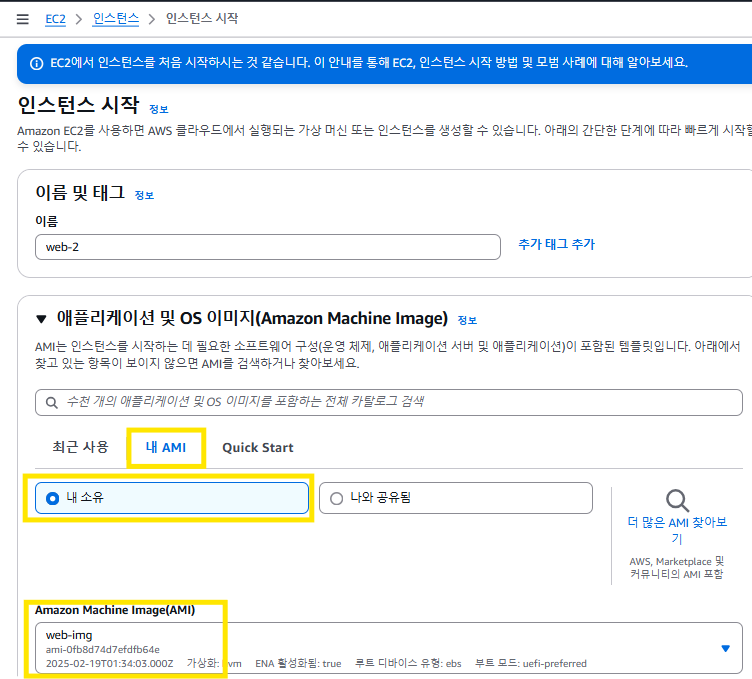Open the web-img AMI dropdown arrow
752x679 pixels.
point(725,648)
